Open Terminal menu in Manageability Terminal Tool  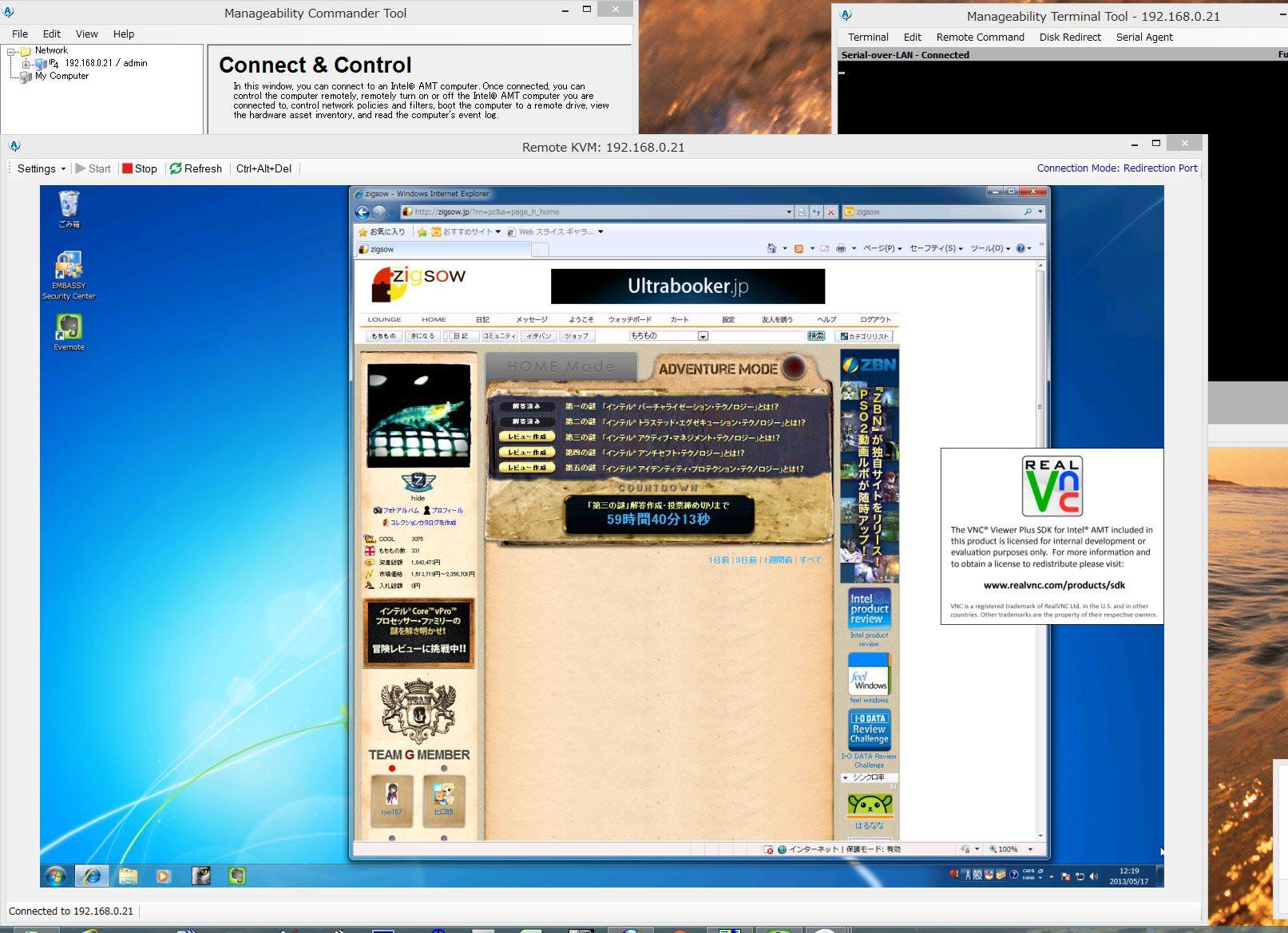point(868,37)
